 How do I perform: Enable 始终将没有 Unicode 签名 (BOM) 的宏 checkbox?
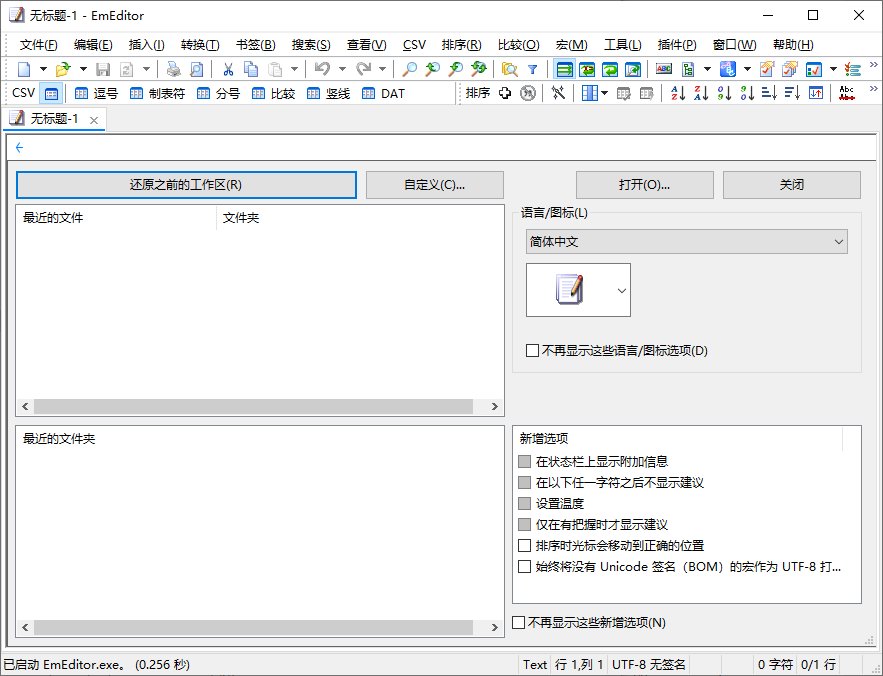tap(524, 566)
